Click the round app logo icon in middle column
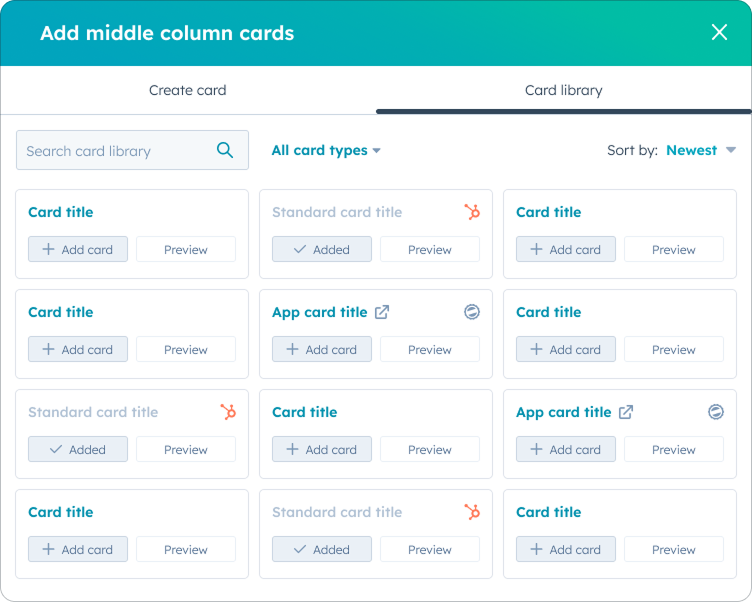The height and width of the screenshot is (602, 752). [x=472, y=312]
